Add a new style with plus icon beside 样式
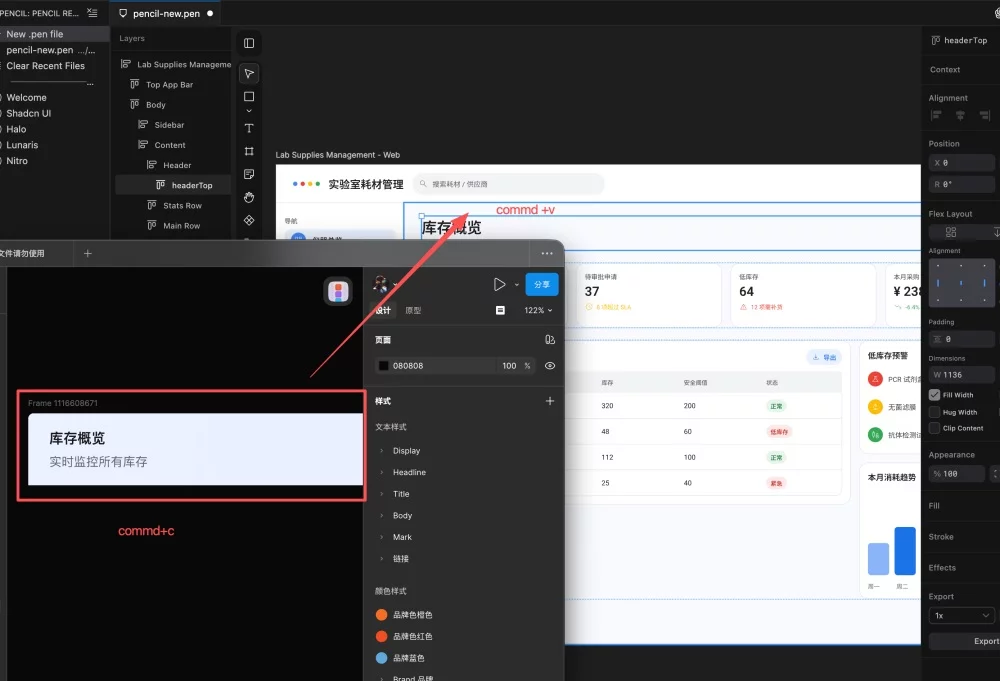This screenshot has height=681, width=1000. coord(550,401)
